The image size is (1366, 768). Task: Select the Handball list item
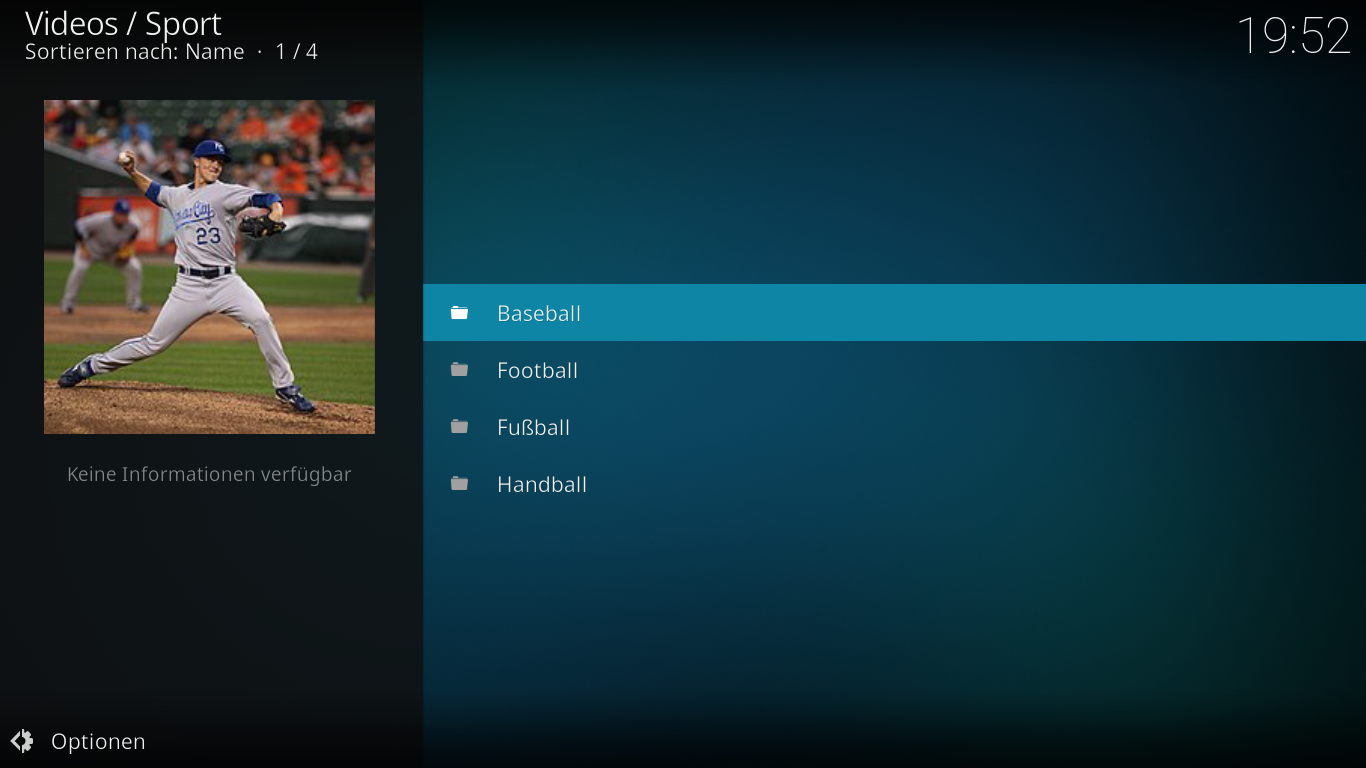pos(894,484)
